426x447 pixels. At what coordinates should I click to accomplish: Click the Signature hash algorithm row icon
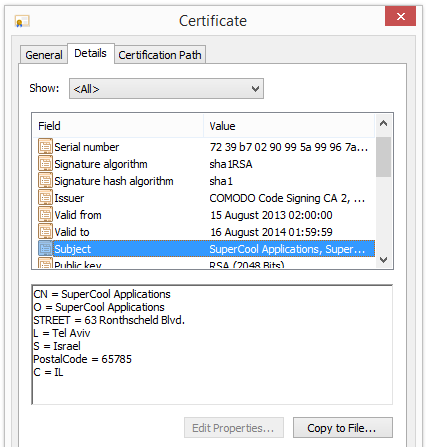(x=45, y=181)
